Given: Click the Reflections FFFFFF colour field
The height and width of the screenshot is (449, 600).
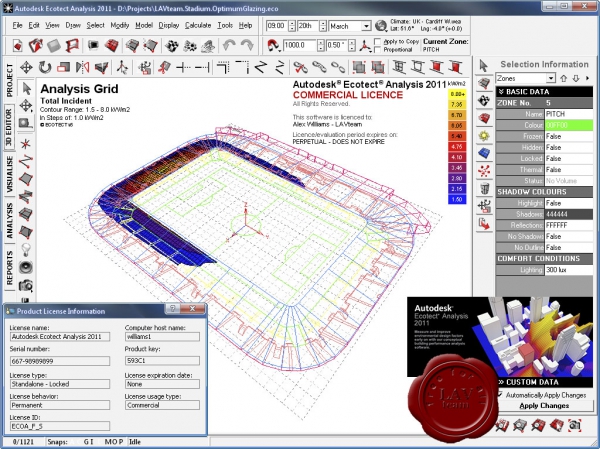Looking at the screenshot, I should coord(568,225).
